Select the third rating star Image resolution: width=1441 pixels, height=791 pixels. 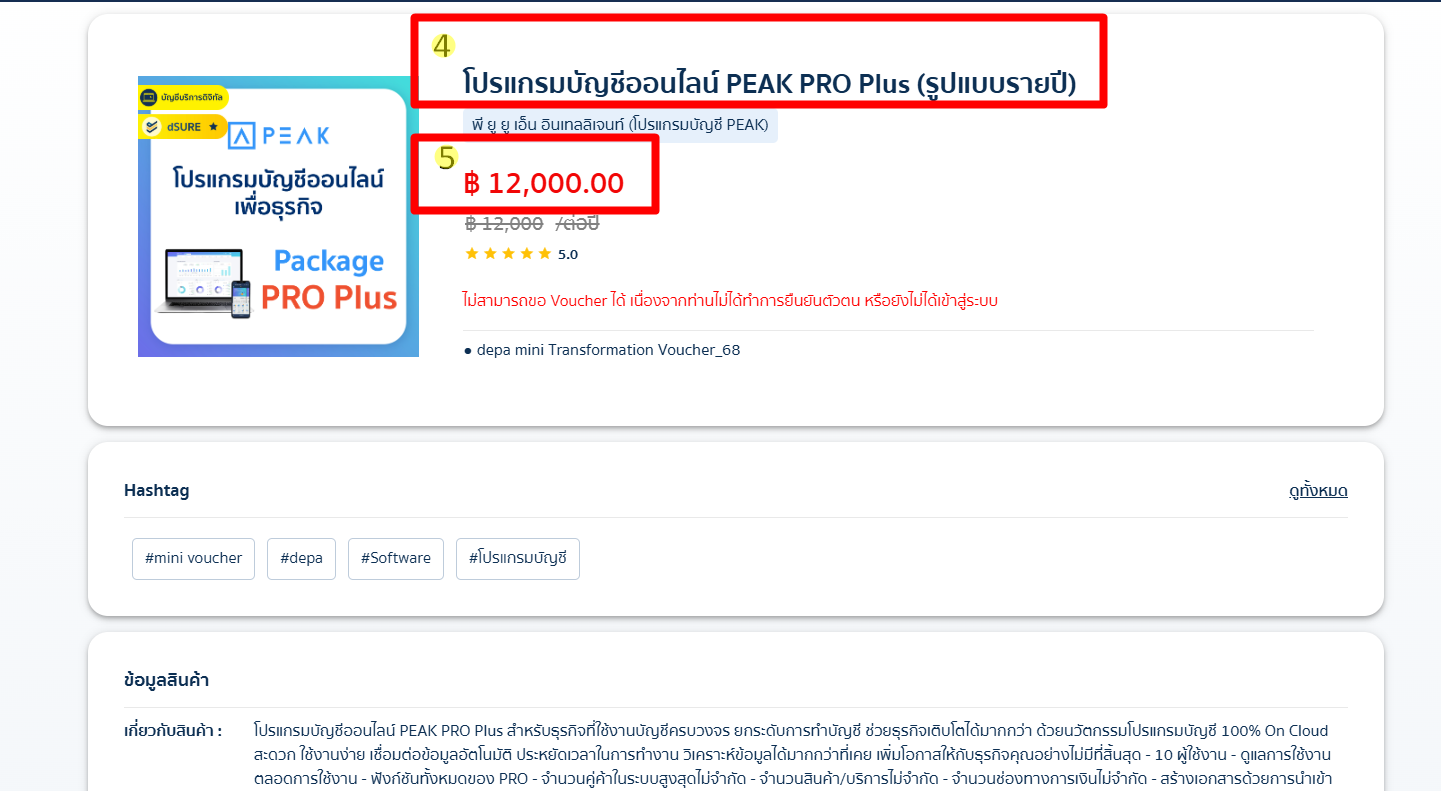point(508,254)
